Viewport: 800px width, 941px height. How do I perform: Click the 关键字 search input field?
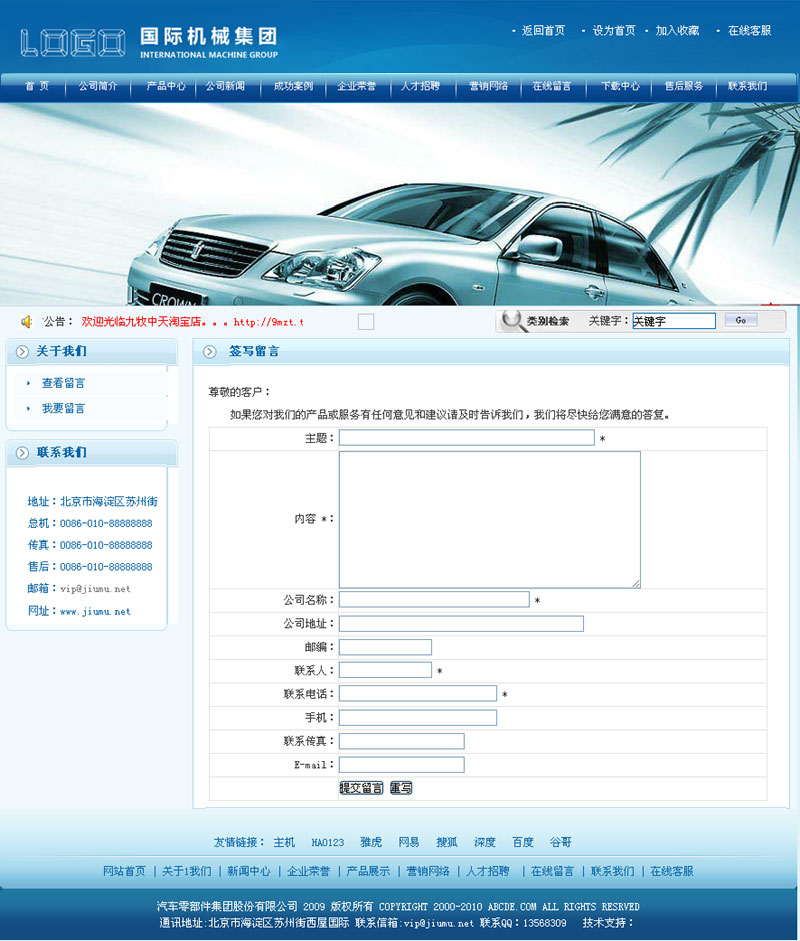[674, 321]
